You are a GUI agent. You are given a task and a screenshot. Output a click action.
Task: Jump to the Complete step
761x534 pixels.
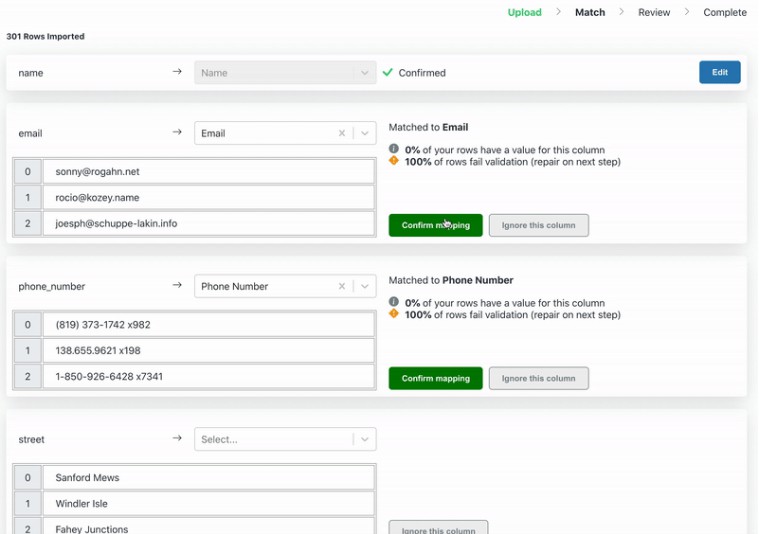click(x=724, y=12)
